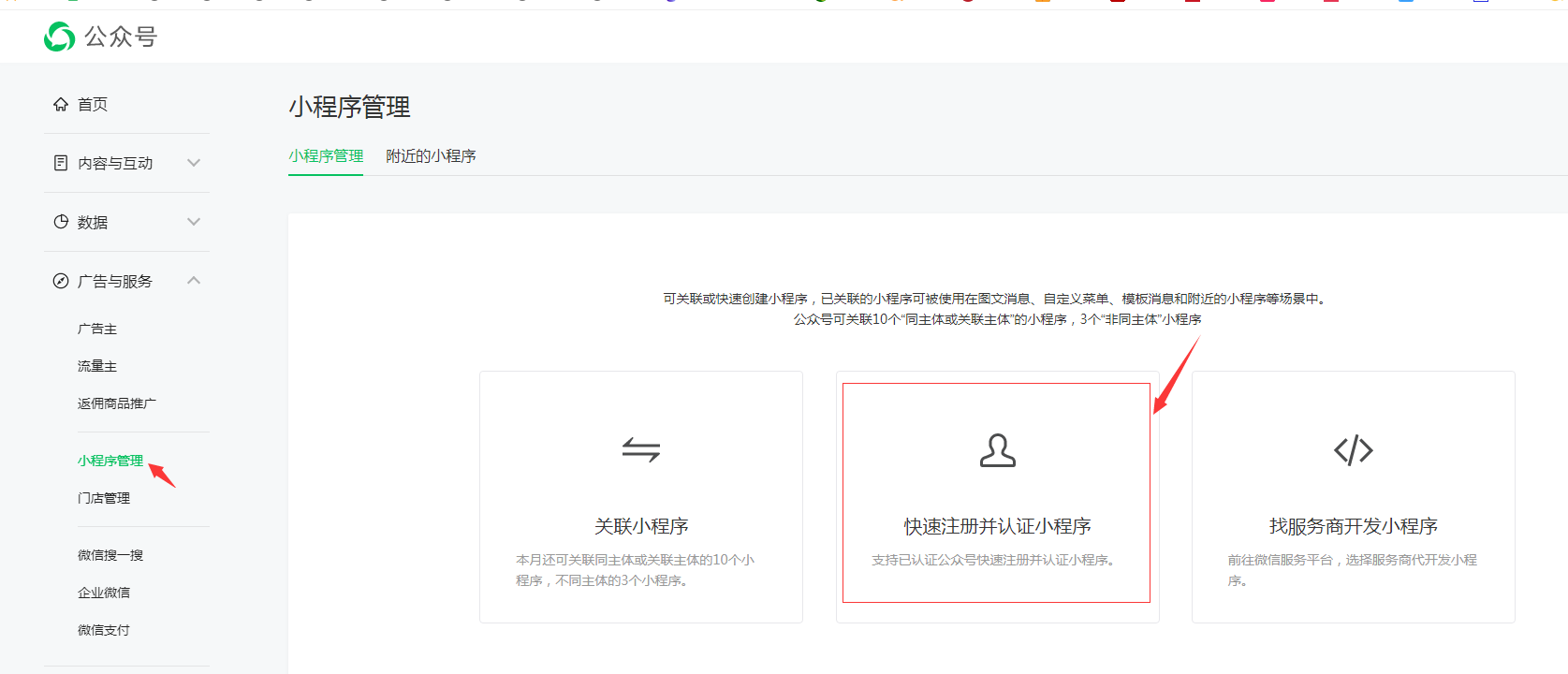
Task: Switch to the 小程序管理 tab
Action: click(x=326, y=156)
